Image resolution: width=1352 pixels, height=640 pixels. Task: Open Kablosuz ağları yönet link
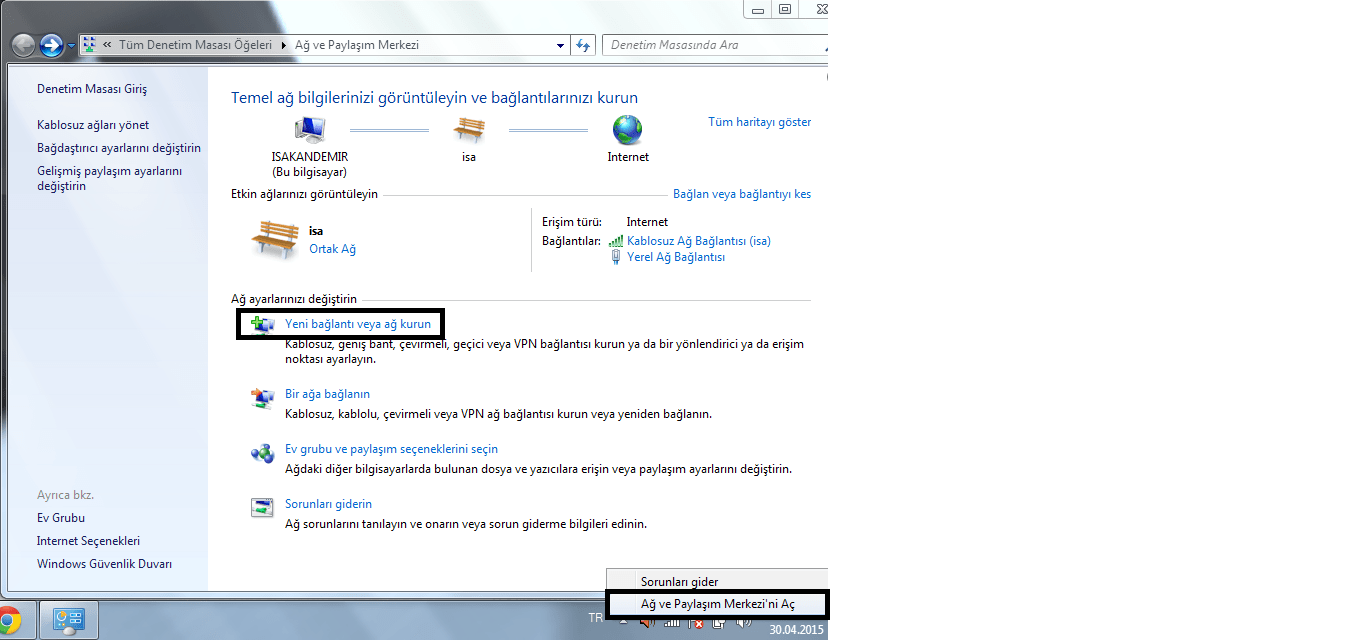click(93, 125)
